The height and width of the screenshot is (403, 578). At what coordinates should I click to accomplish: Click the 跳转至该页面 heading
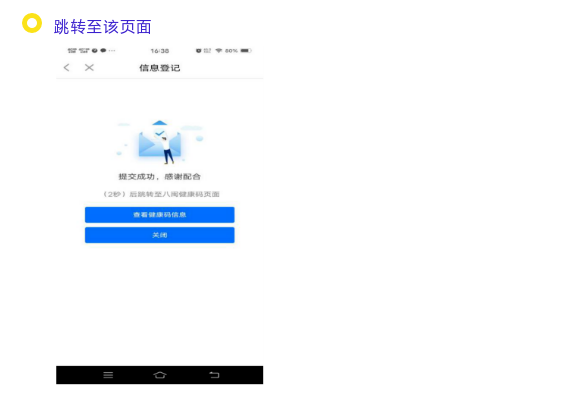pos(102,27)
